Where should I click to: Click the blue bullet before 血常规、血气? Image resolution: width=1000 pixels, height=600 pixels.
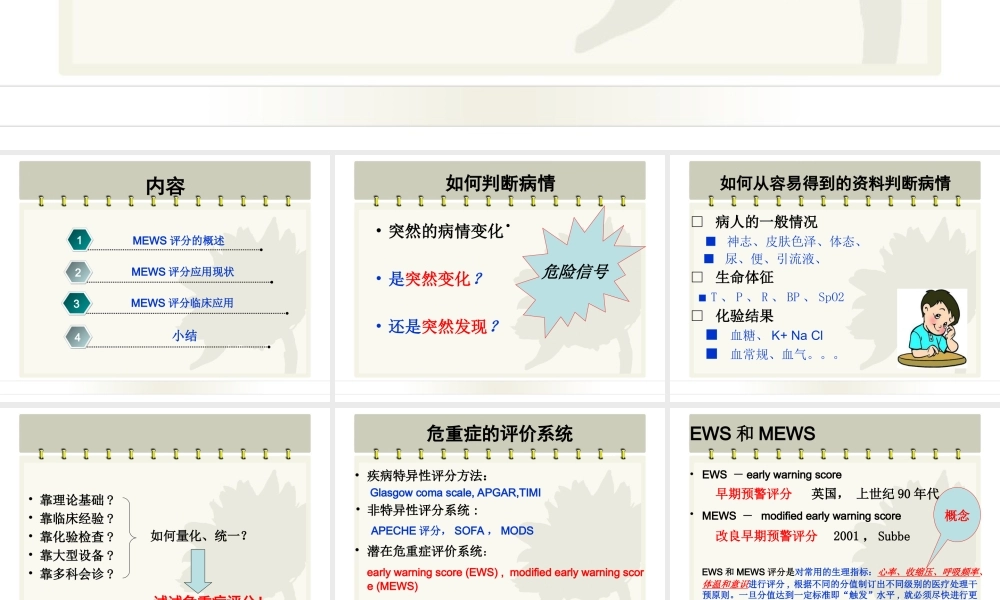click(712, 353)
